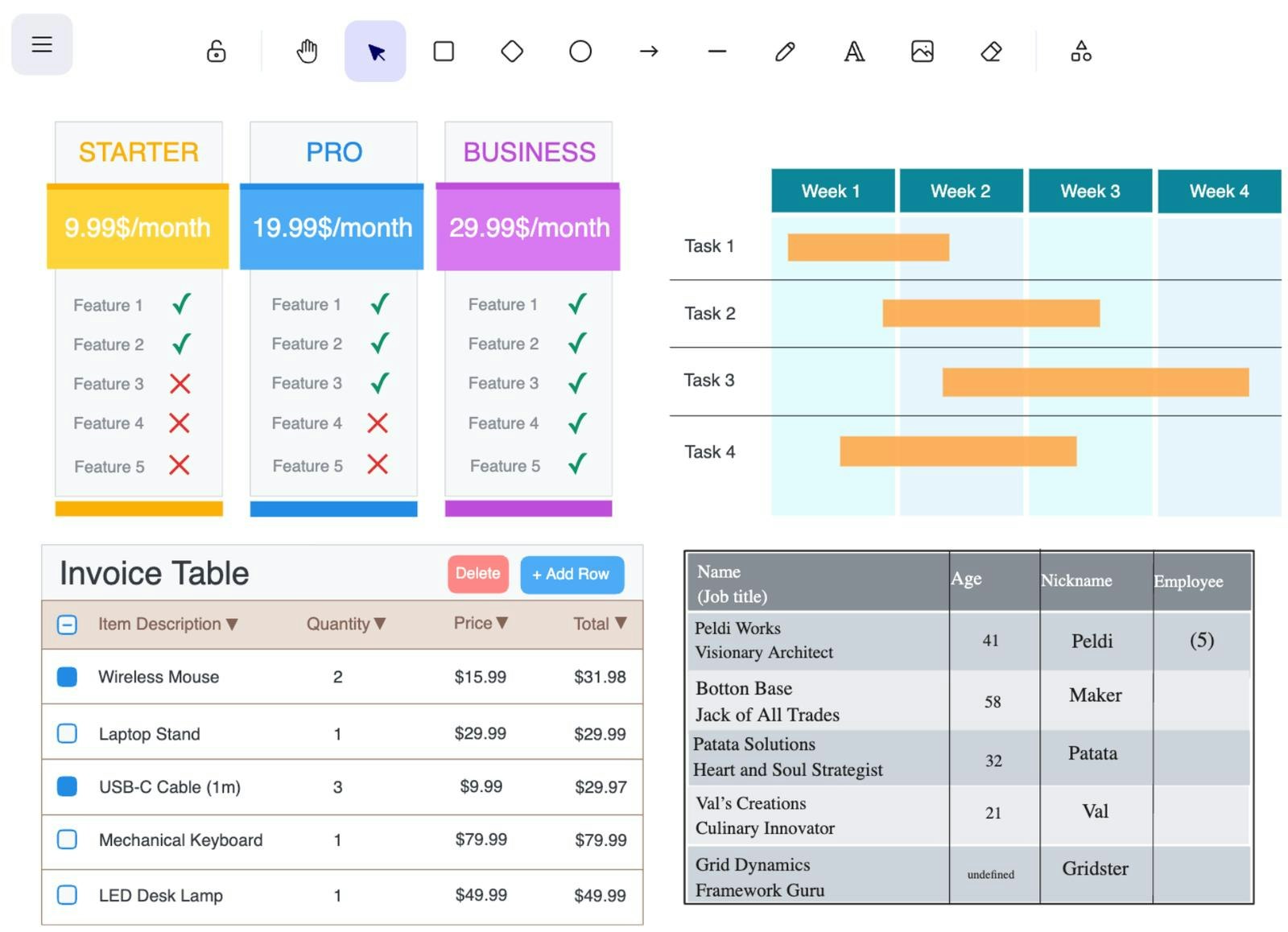
Task: Activate the Eraser tool
Action: (x=991, y=51)
